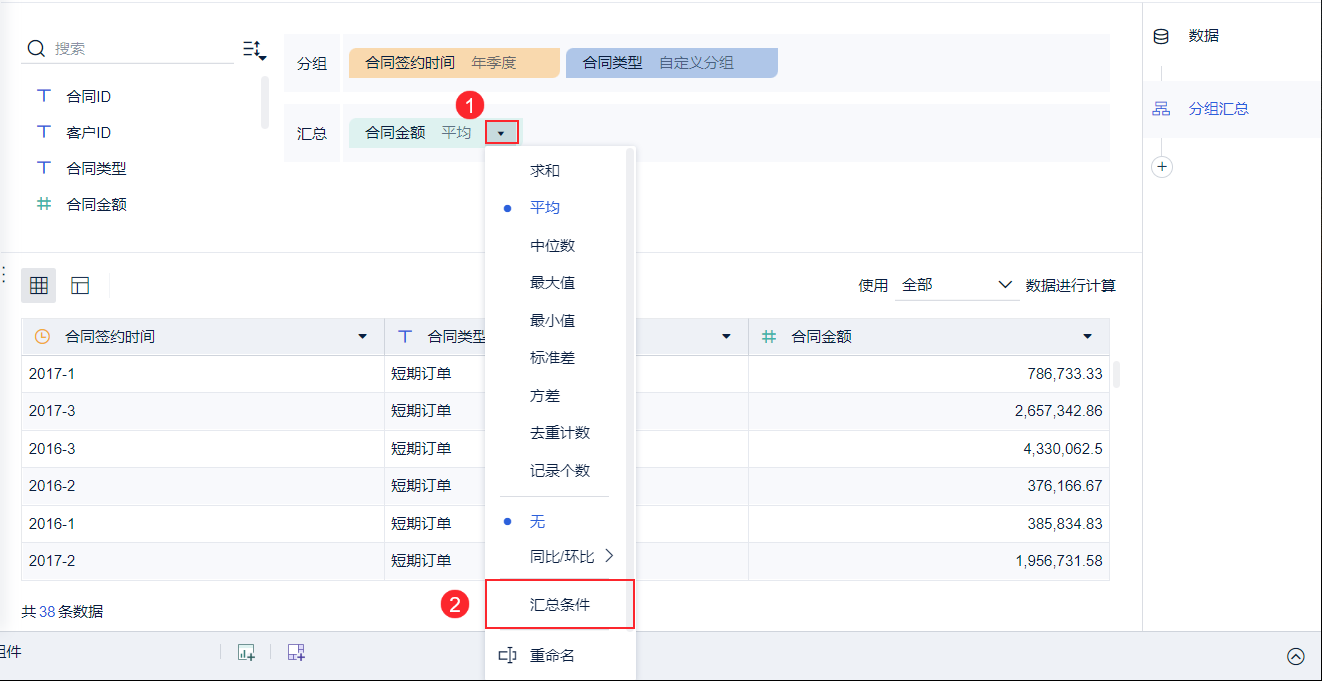
Task: Click the add chart icon in footer
Action: (246, 653)
